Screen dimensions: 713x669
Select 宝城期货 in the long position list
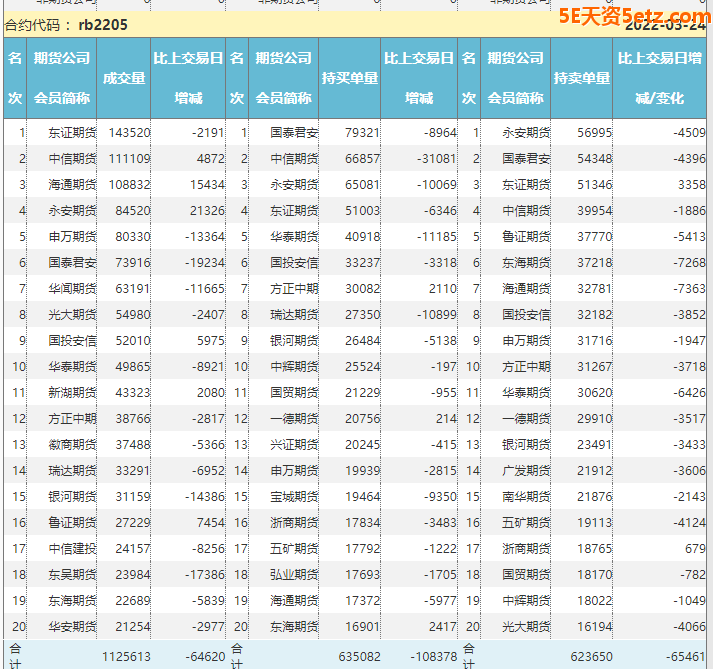294,496
